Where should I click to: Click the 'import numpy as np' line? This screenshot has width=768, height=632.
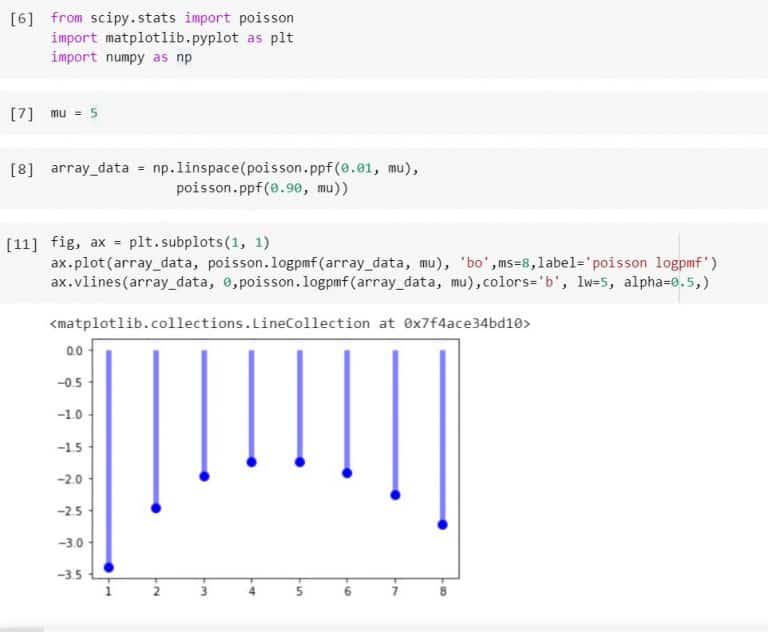[121, 57]
